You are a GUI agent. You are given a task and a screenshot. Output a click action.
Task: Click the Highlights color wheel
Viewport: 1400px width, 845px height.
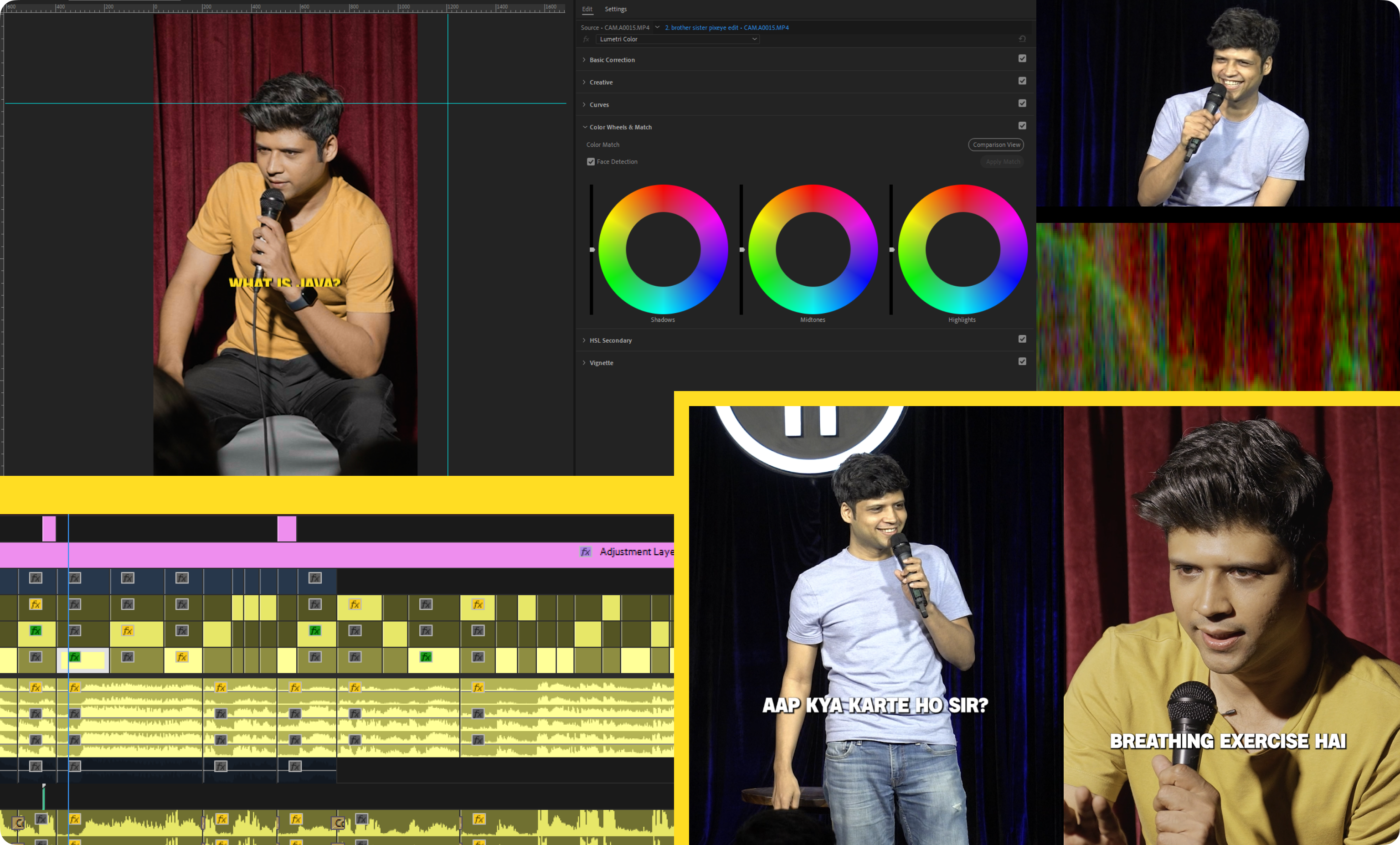tap(962, 249)
